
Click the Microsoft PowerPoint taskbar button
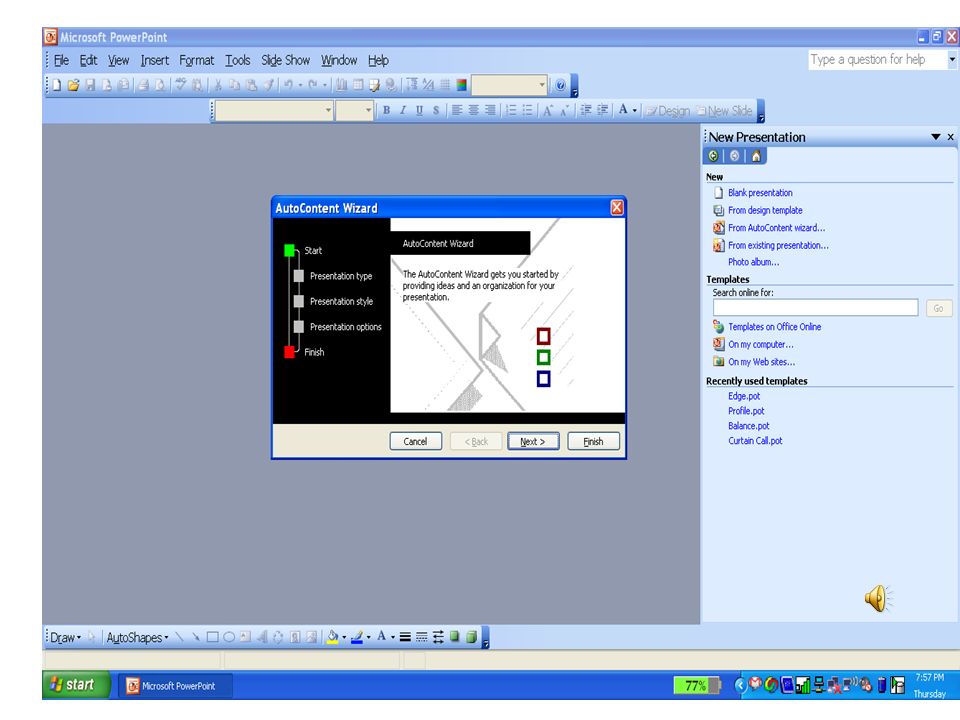[175, 686]
